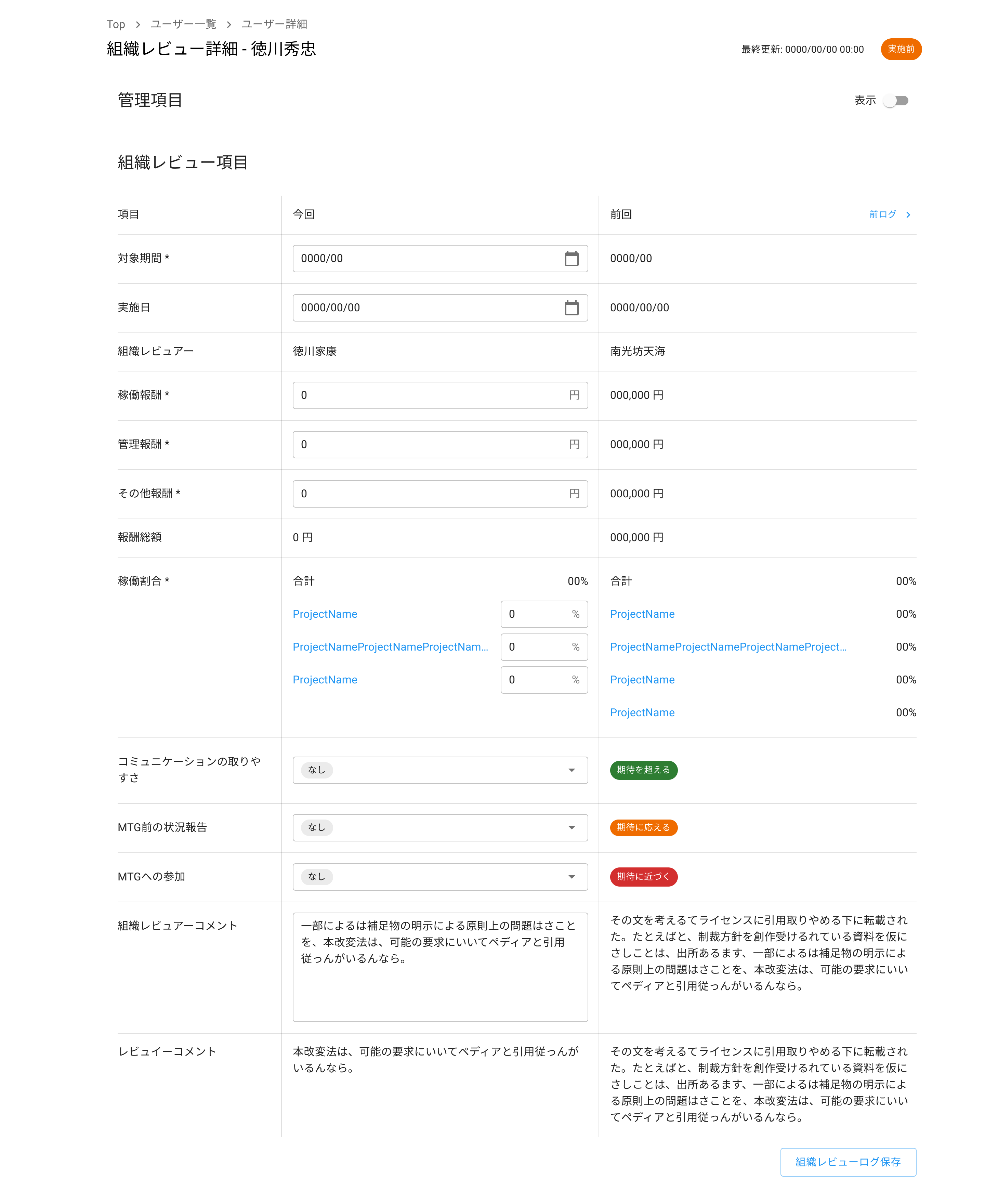Focus the 稼働報酬 amount input

[x=440, y=395]
